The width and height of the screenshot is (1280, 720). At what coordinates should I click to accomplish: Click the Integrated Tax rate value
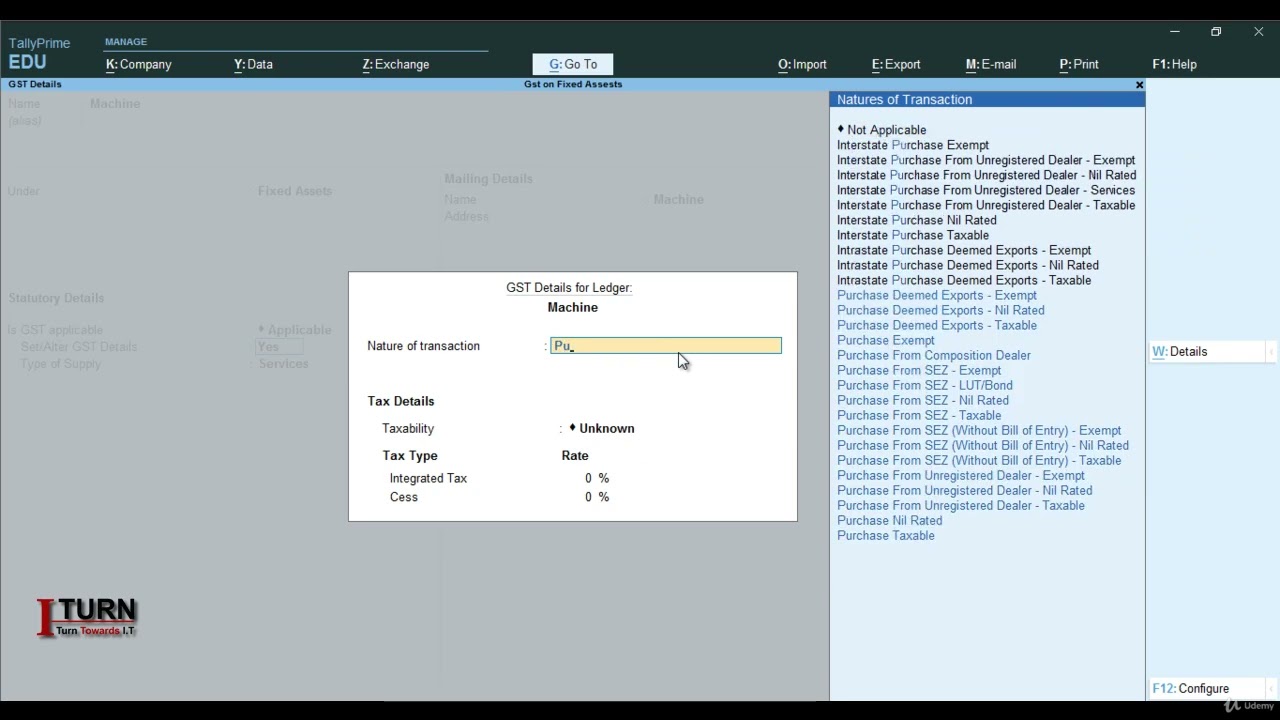(x=597, y=478)
